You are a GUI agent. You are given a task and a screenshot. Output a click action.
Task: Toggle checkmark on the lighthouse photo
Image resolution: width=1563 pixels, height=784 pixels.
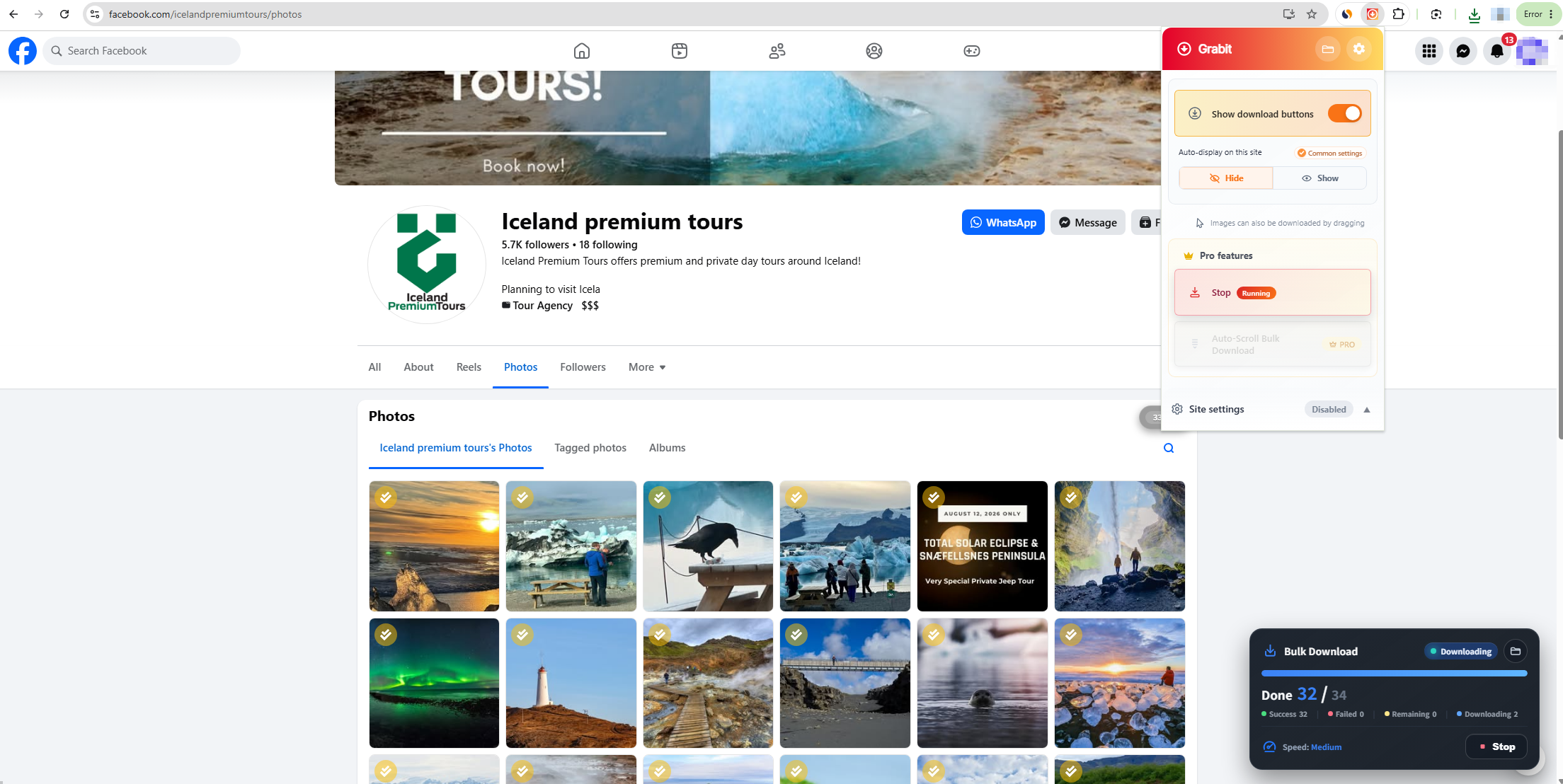coord(522,635)
